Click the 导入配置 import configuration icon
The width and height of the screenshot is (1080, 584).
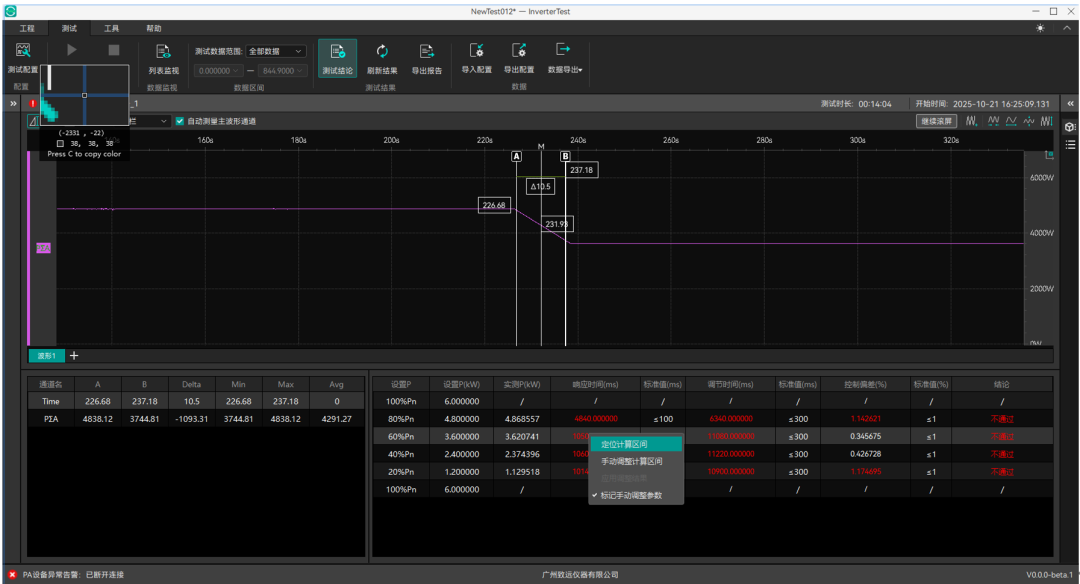477,50
